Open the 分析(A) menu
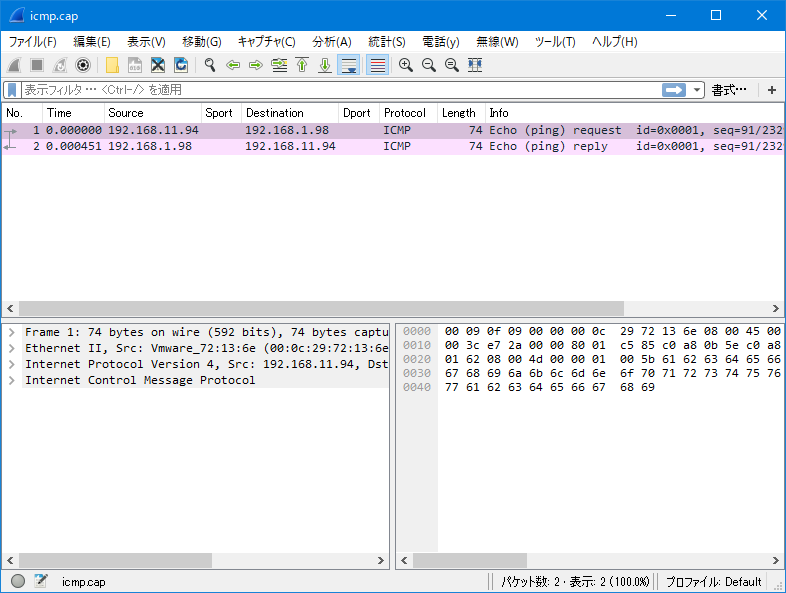786x593 pixels. pyautogui.click(x=332, y=42)
